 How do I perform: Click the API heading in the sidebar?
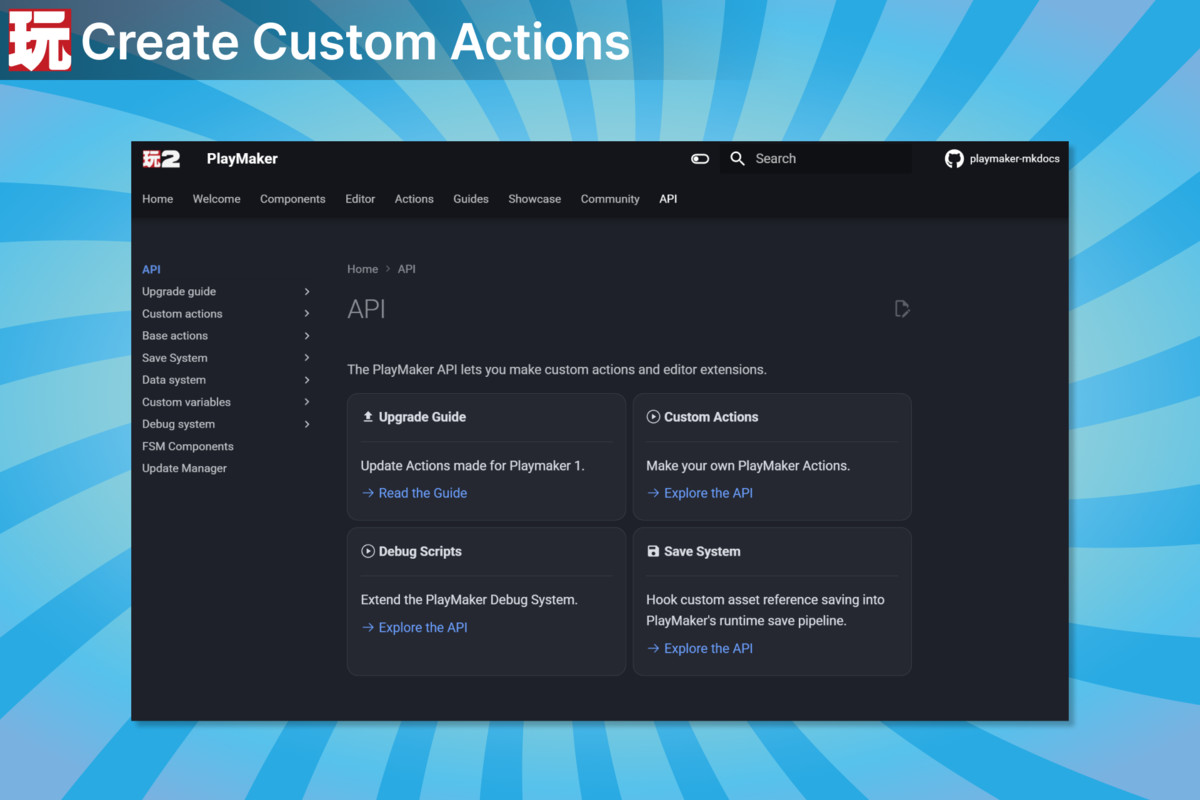tap(151, 269)
